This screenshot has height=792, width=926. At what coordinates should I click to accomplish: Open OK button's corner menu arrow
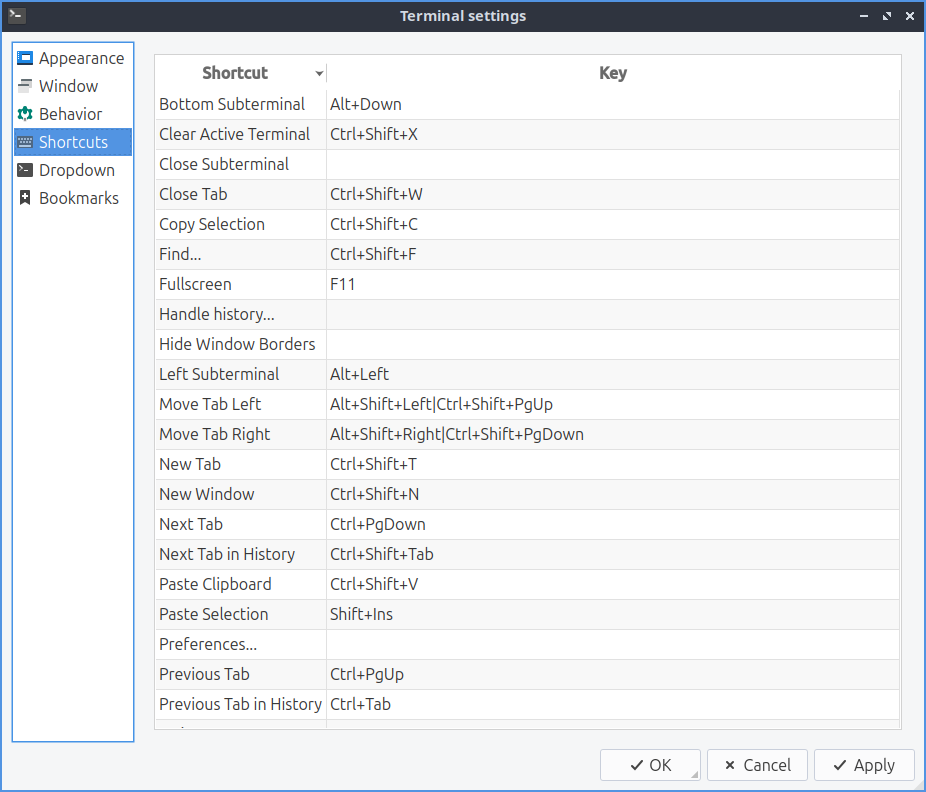pyautogui.click(x=694, y=774)
